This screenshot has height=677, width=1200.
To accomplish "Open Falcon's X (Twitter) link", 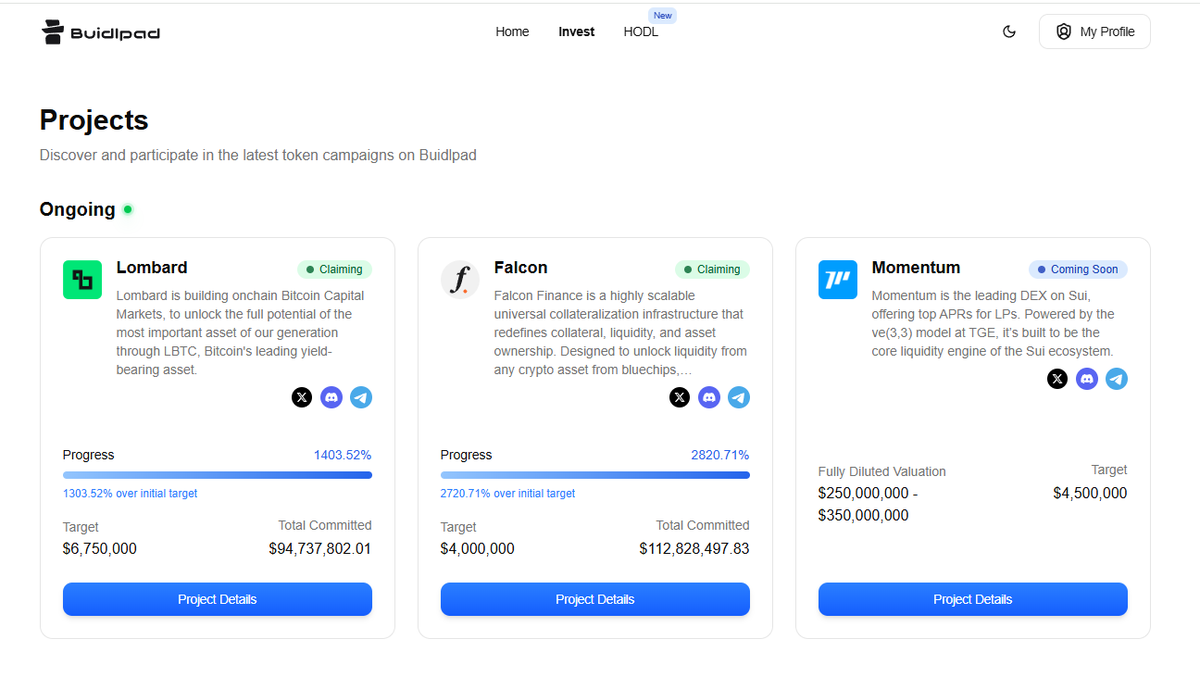I will tap(680, 397).
